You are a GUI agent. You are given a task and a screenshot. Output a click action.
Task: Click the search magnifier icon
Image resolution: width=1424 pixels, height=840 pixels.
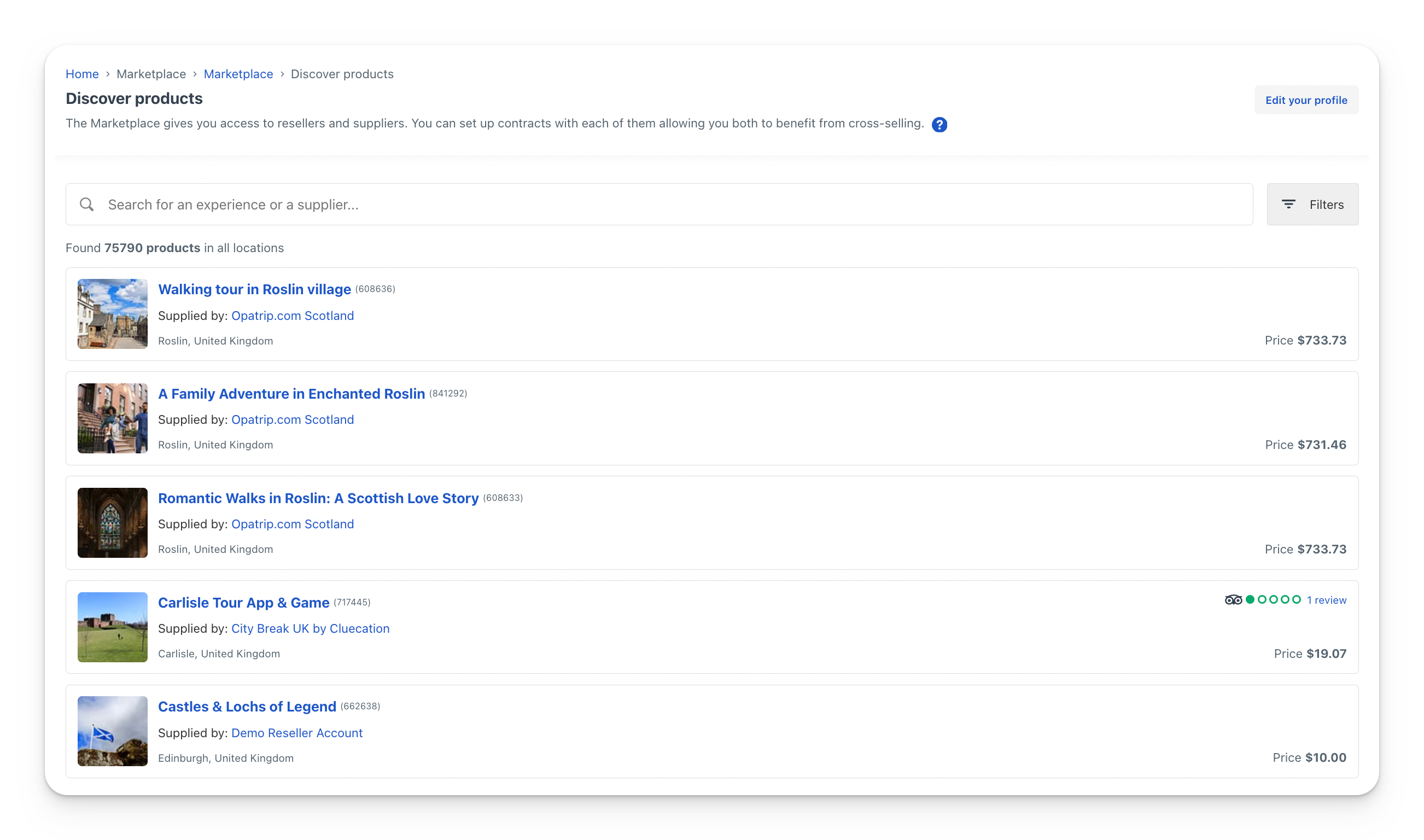[86, 205]
